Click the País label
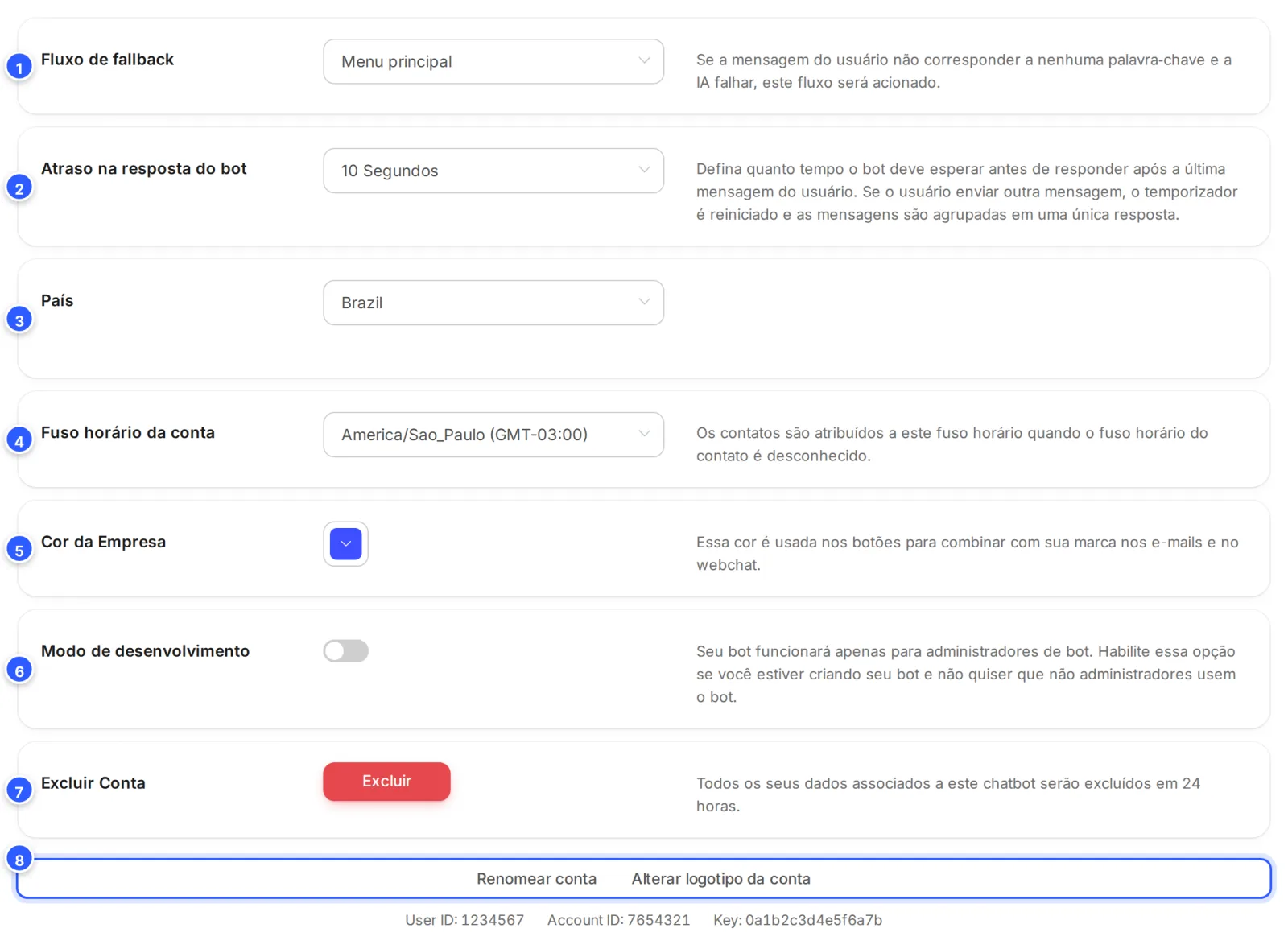The image size is (1288, 949). [x=57, y=301]
